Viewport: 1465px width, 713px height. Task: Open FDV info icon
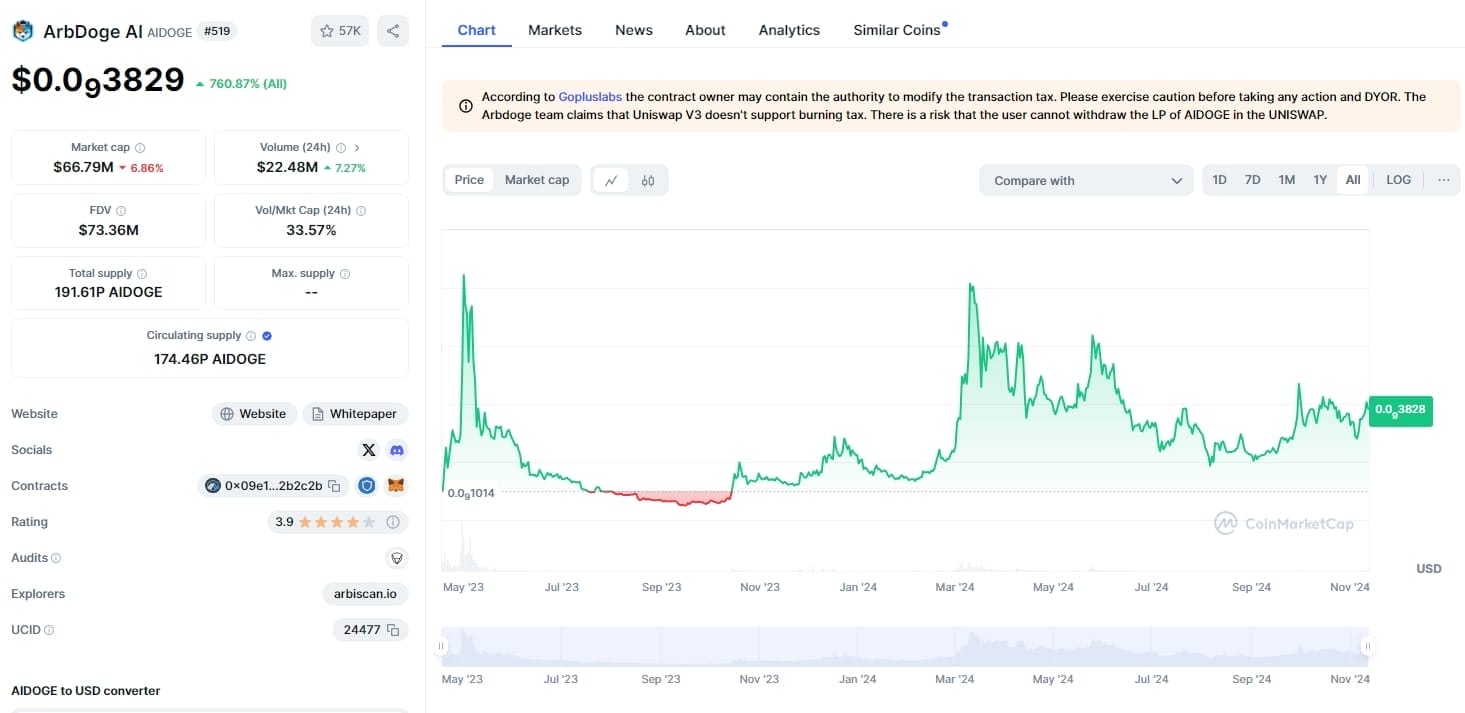121,211
